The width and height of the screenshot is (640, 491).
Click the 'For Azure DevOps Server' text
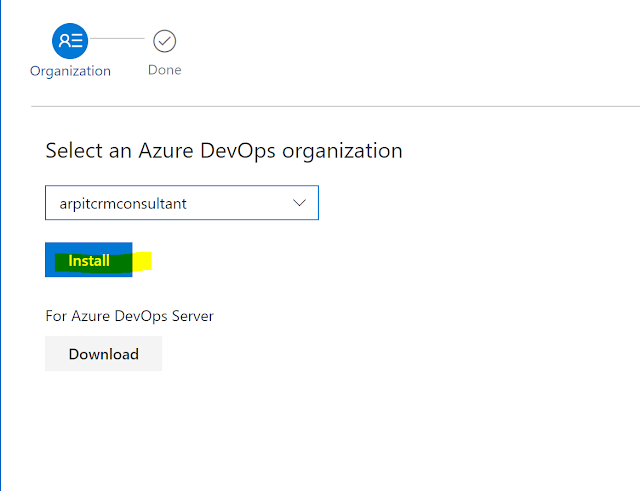[x=130, y=316]
